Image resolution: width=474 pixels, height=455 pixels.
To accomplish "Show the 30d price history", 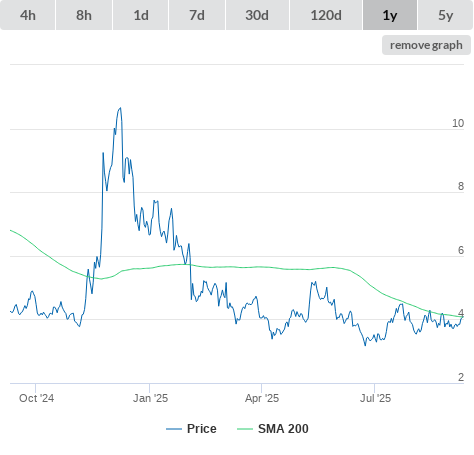I will 257,15.
